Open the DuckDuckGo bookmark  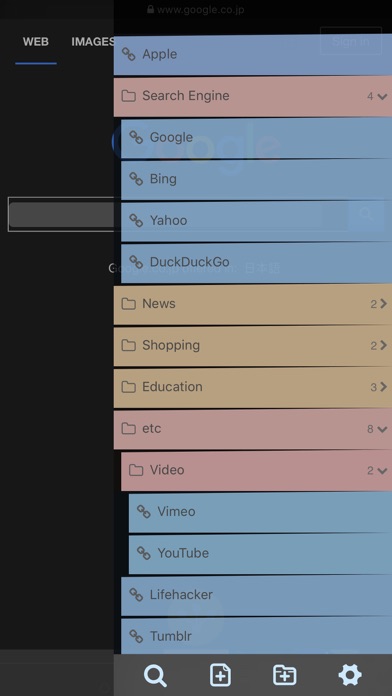(257, 262)
